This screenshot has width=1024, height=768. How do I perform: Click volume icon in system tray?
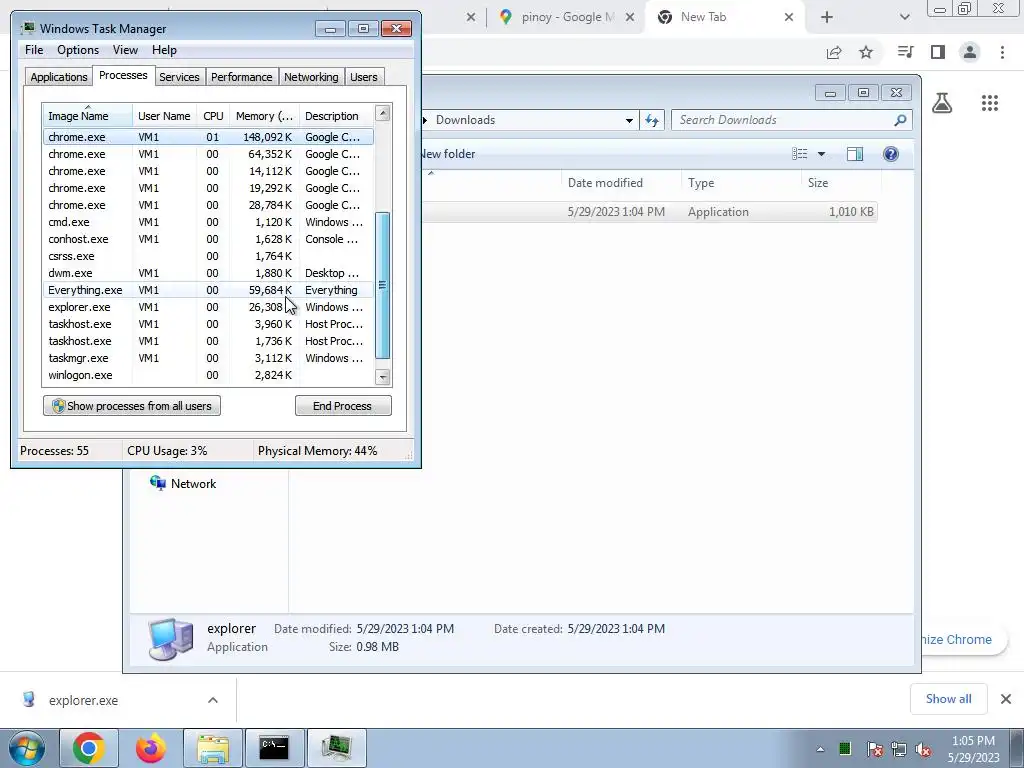point(923,749)
